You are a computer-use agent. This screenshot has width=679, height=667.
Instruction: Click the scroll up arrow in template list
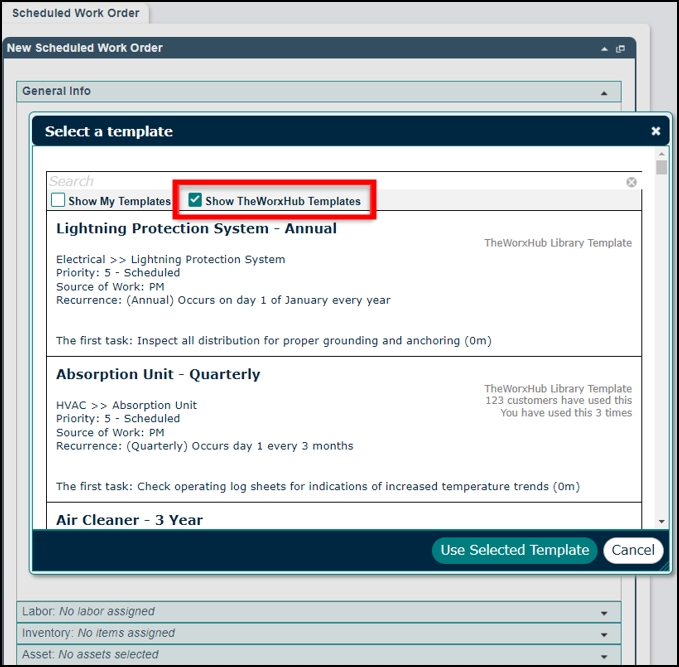(x=661, y=154)
